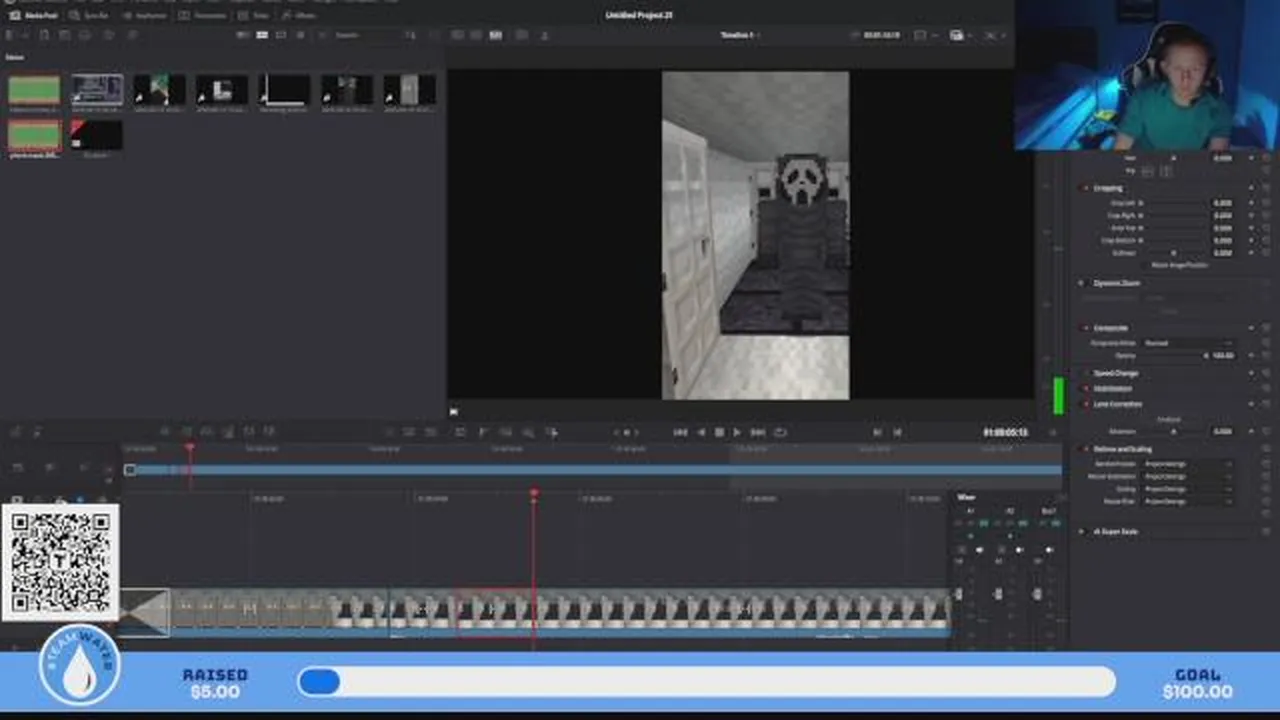Jump to first frame with transport button
Image resolution: width=1280 pixels, height=720 pixels.
pos(680,432)
